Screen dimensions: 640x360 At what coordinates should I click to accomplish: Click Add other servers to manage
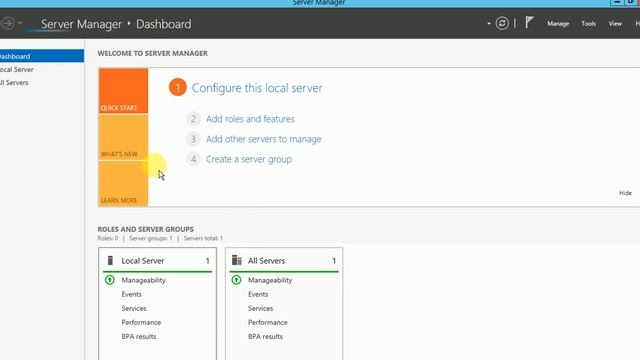click(264, 139)
